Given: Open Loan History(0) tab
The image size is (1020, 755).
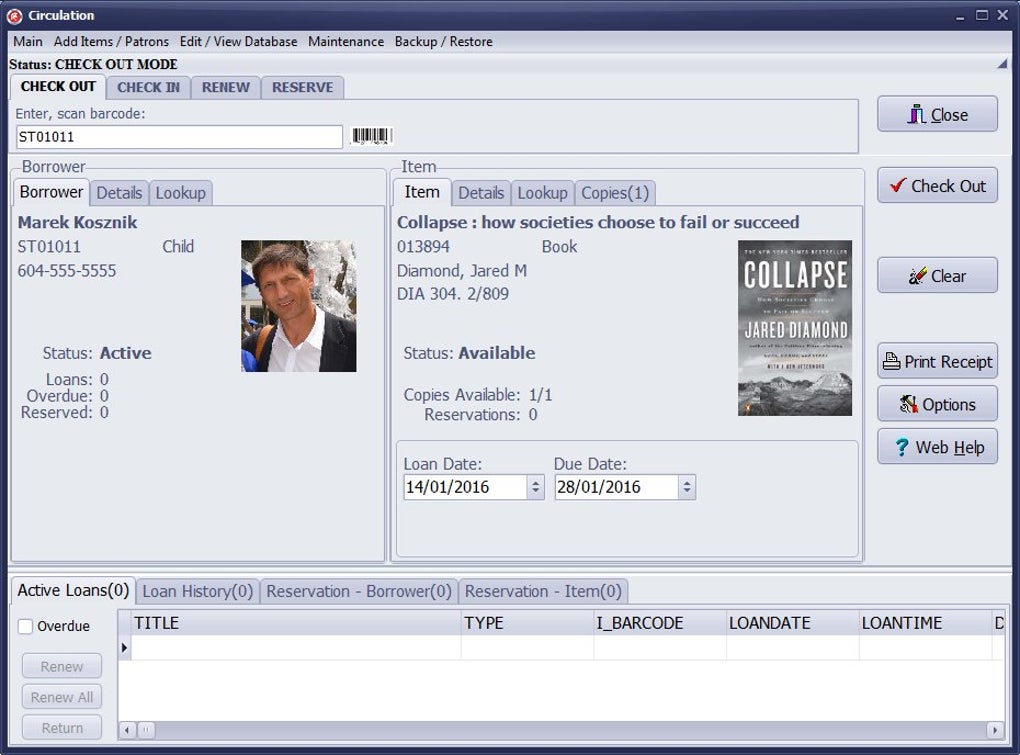Looking at the screenshot, I should point(198,591).
